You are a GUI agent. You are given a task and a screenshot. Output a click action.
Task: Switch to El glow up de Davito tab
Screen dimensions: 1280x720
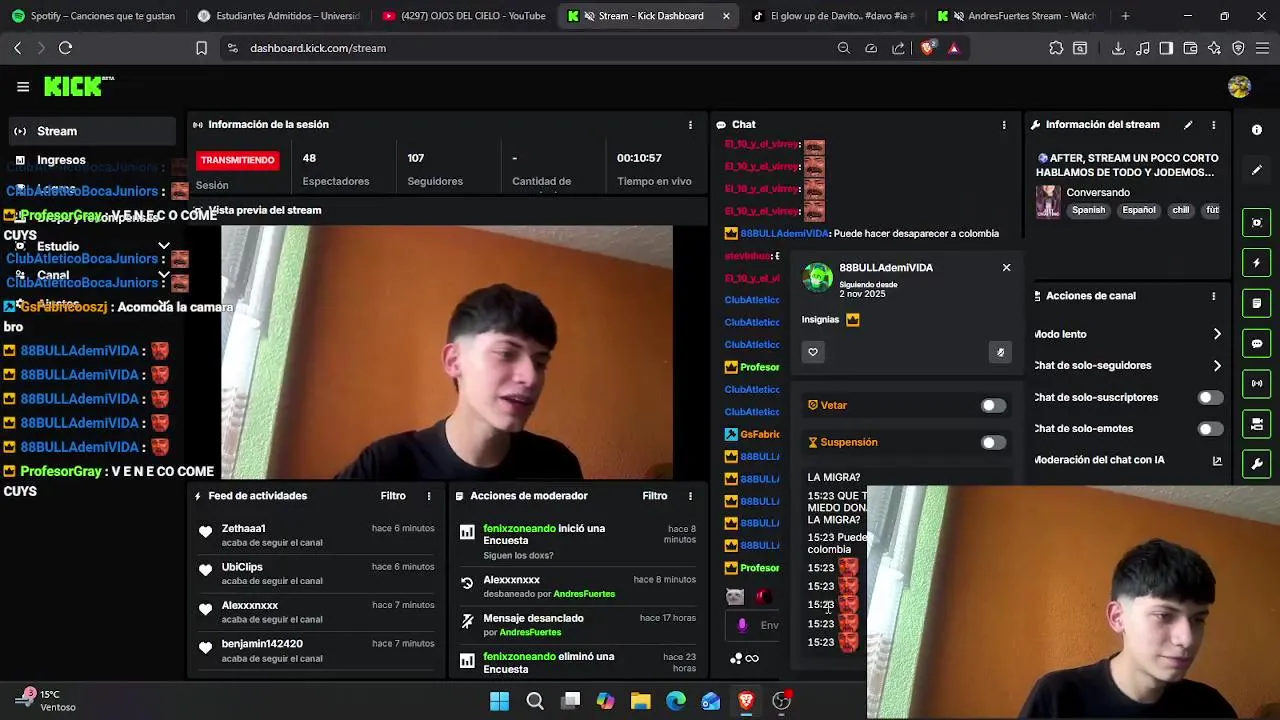tap(833, 16)
